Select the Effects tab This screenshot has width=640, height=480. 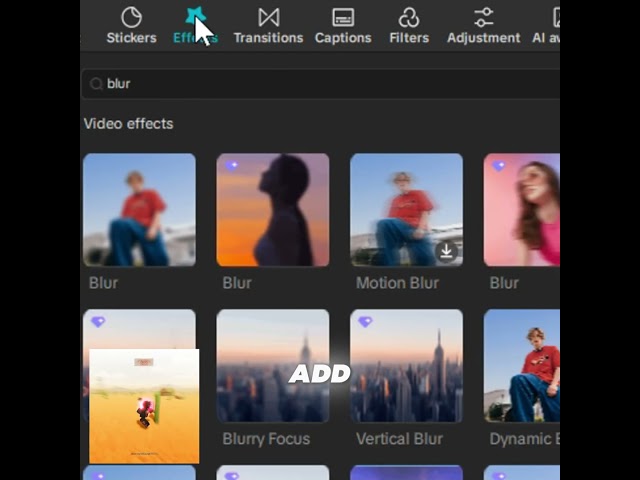(x=196, y=25)
